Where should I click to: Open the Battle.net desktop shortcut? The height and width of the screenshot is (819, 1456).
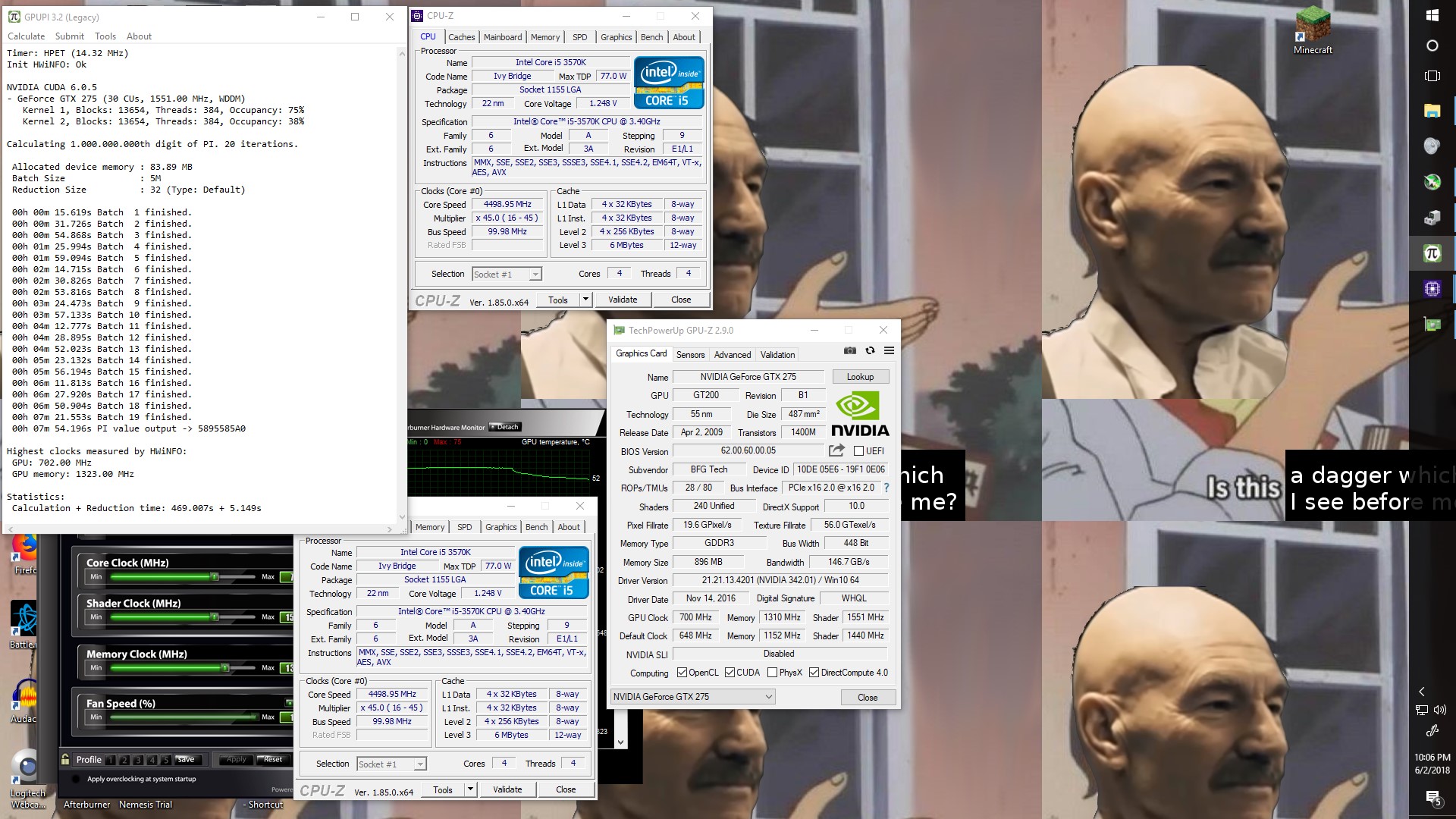pyautogui.click(x=23, y=626)
